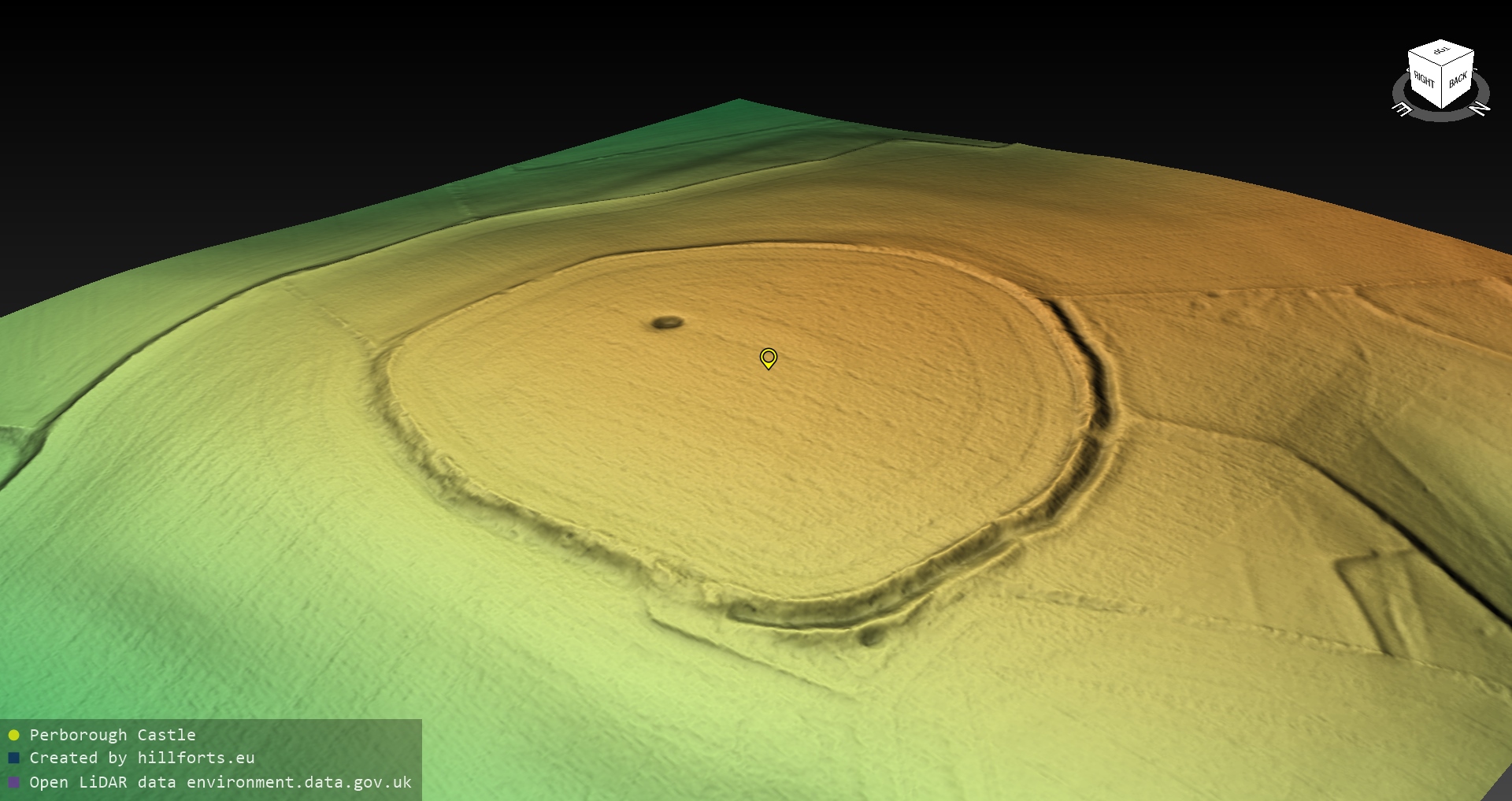The image size is (1512, 801).
Task: Click the small mound below the southern rampart
Action: (x=870, y=636)
